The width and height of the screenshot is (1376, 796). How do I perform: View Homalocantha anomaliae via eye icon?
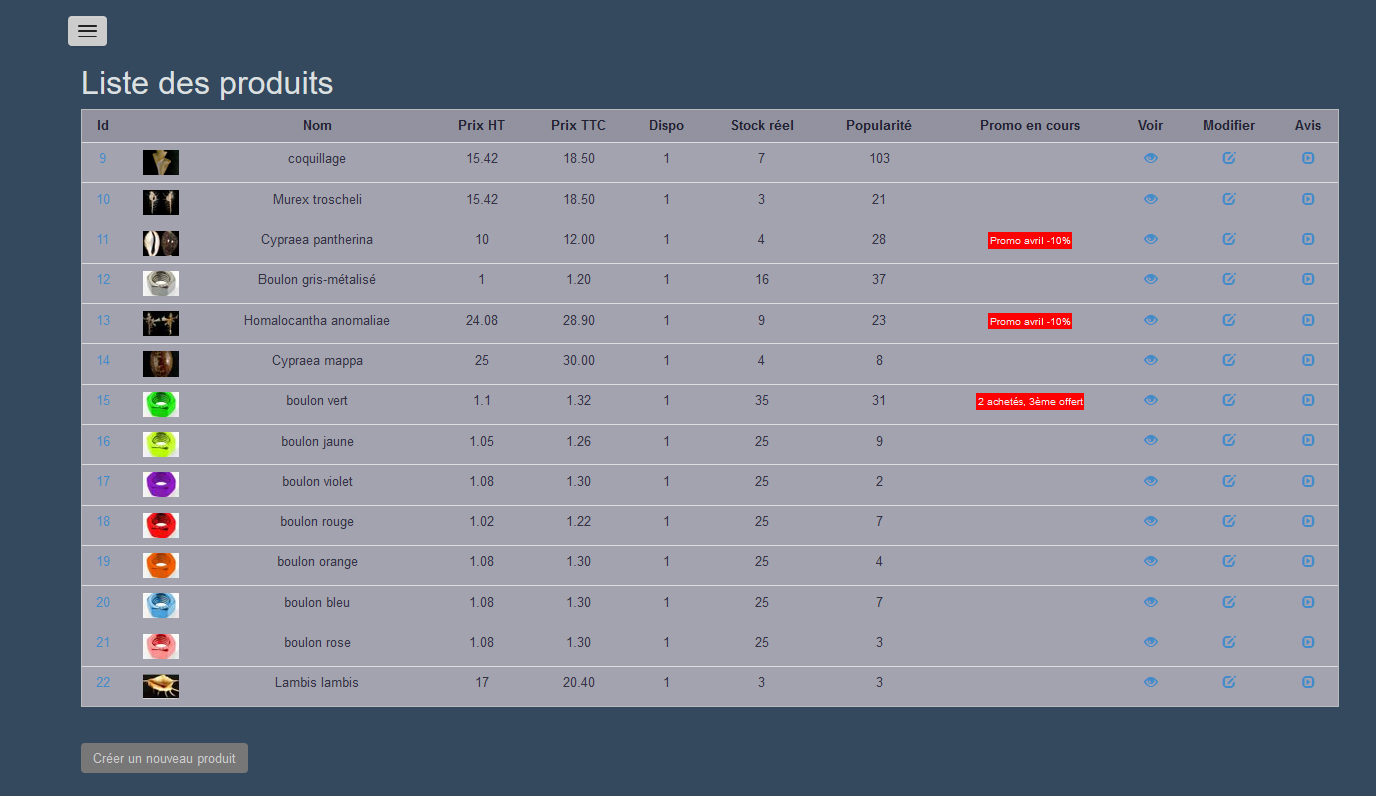(1151, 320)
